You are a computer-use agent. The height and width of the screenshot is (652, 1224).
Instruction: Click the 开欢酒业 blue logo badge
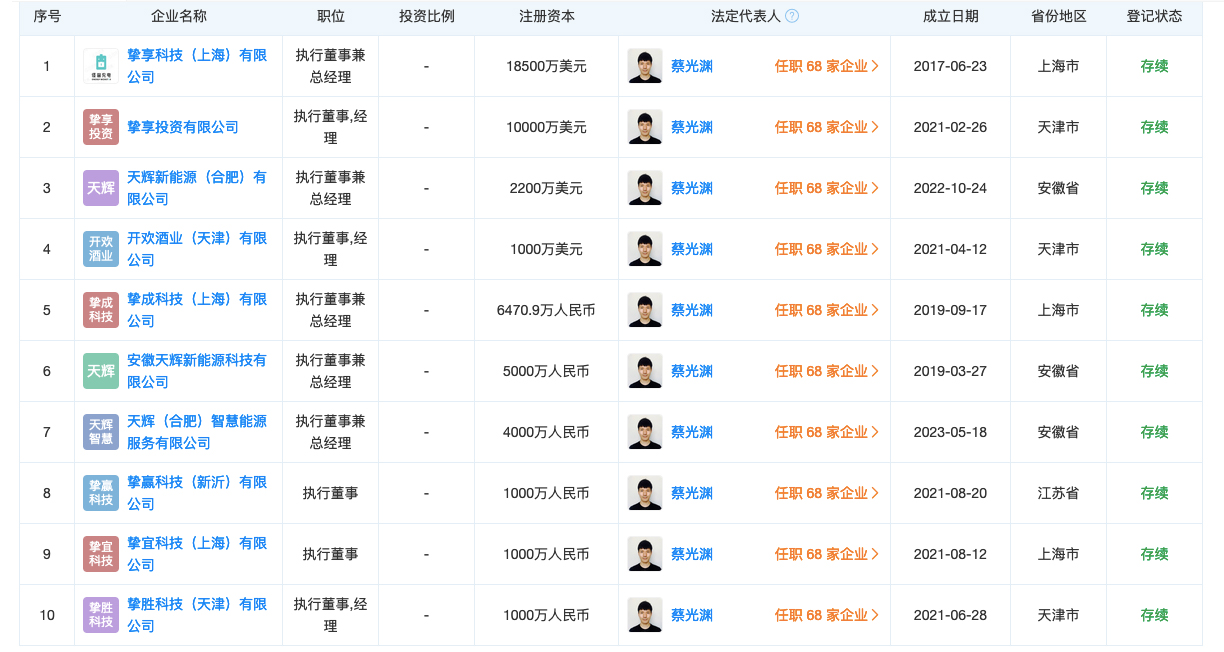101,249
